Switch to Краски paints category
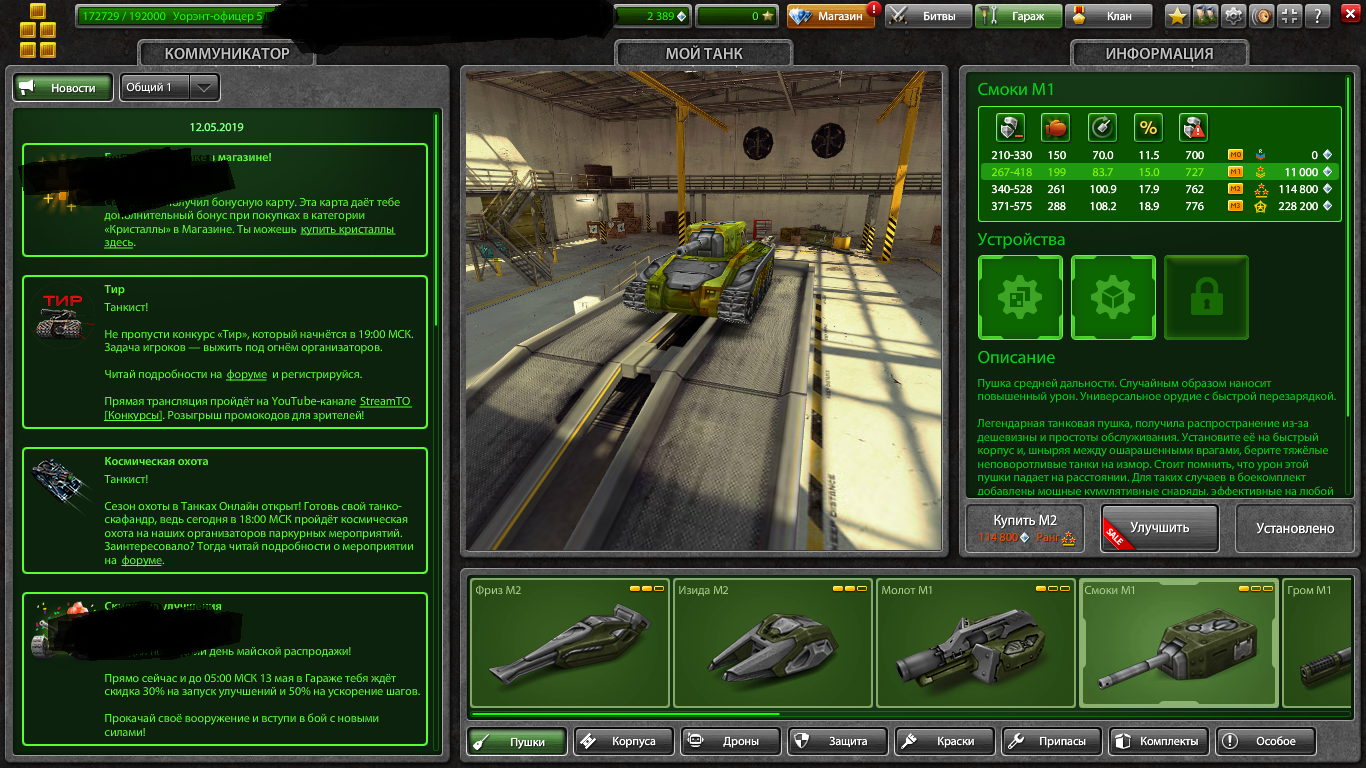The image size is (1366, 768). pos(944,741)
